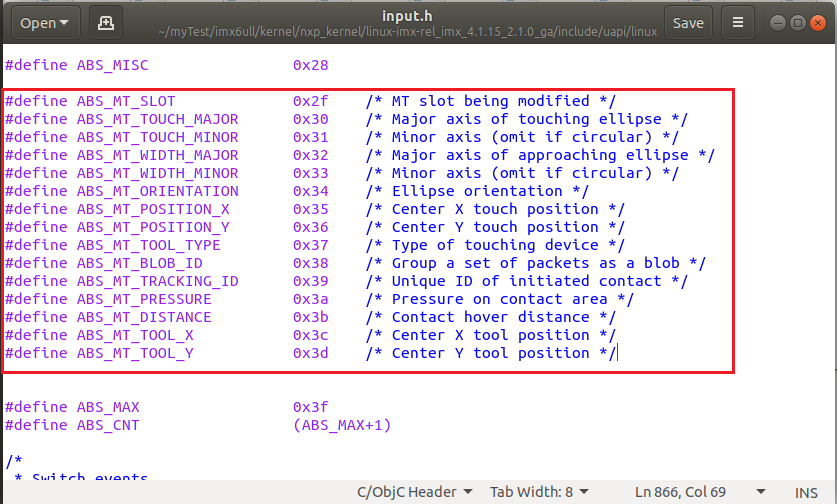Open the Ln 866, Col 69 position dropdown
Viewport: 837px width, 504px height.
700,492
